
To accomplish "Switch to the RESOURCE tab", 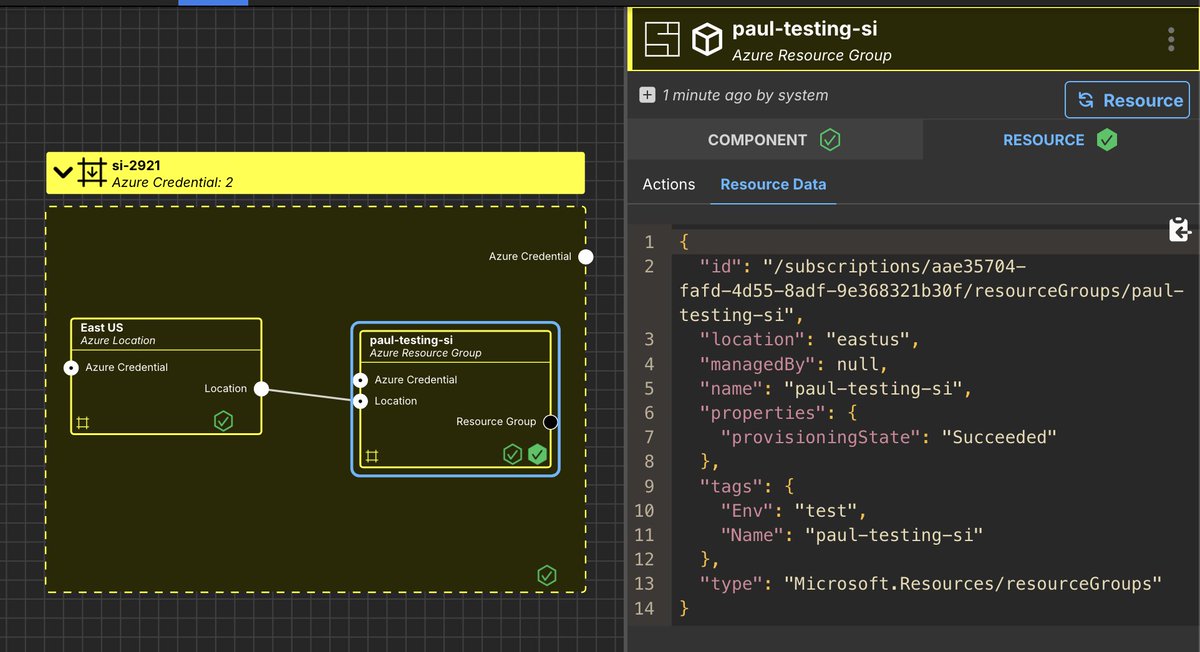I will [1060, 140].
